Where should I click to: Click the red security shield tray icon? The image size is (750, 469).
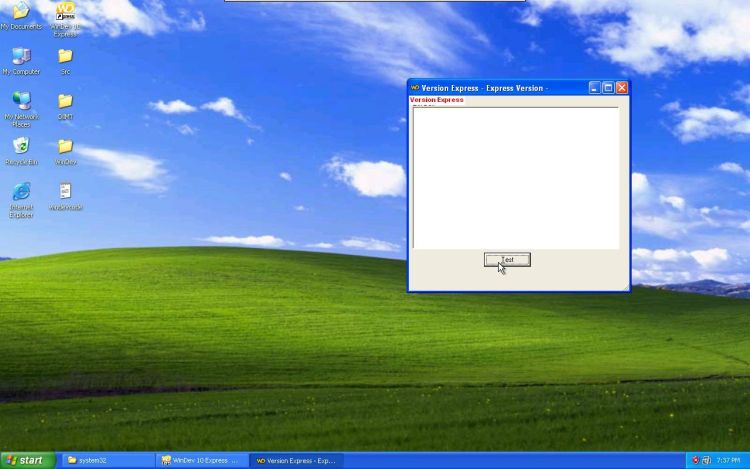(695, 460)
